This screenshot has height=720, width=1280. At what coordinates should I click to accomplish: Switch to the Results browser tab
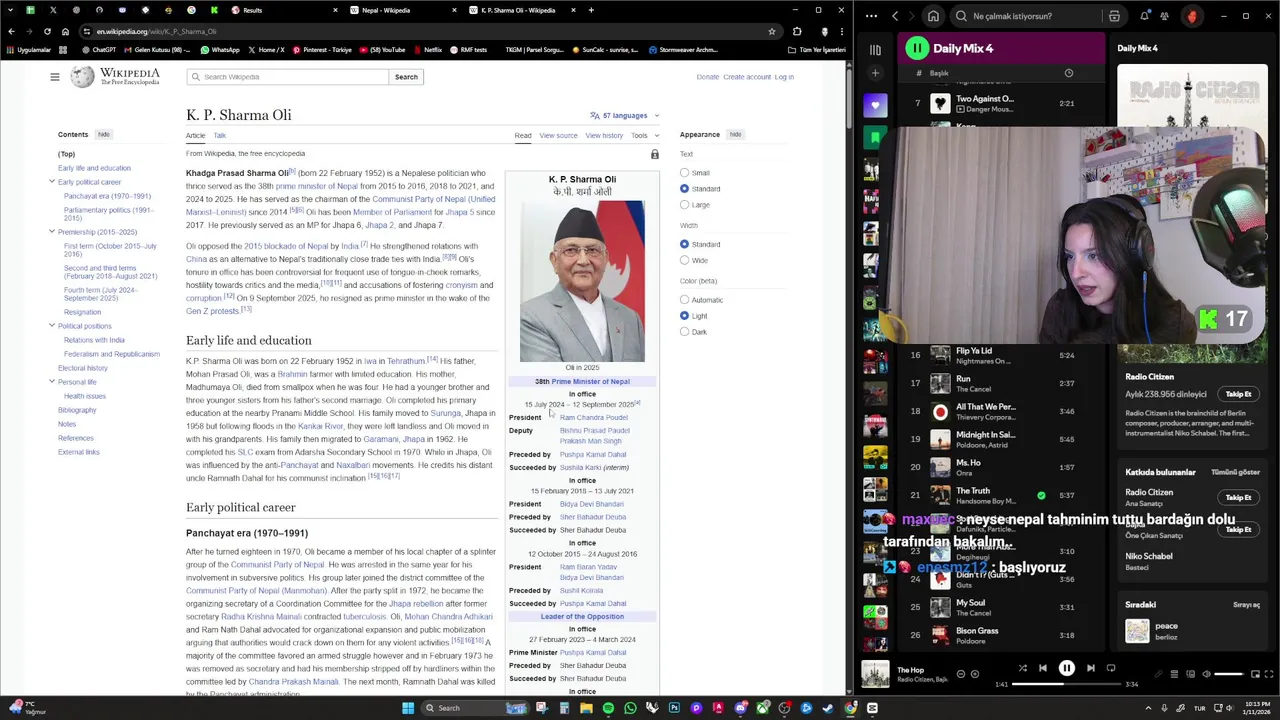(284, 10)
